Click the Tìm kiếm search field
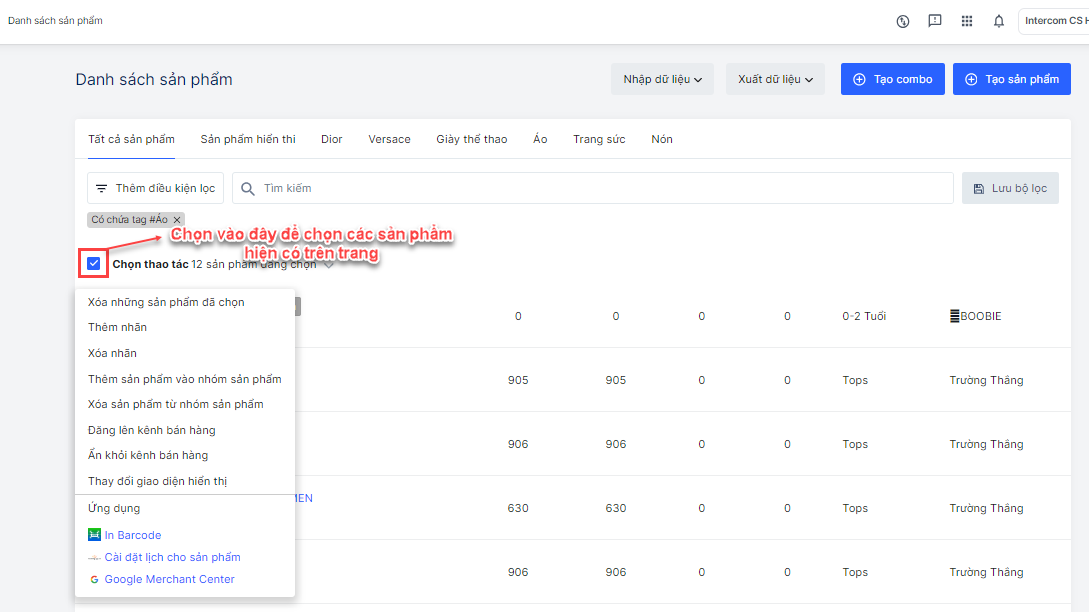This screenshot has height=612, width=1089. click(600, 188)
